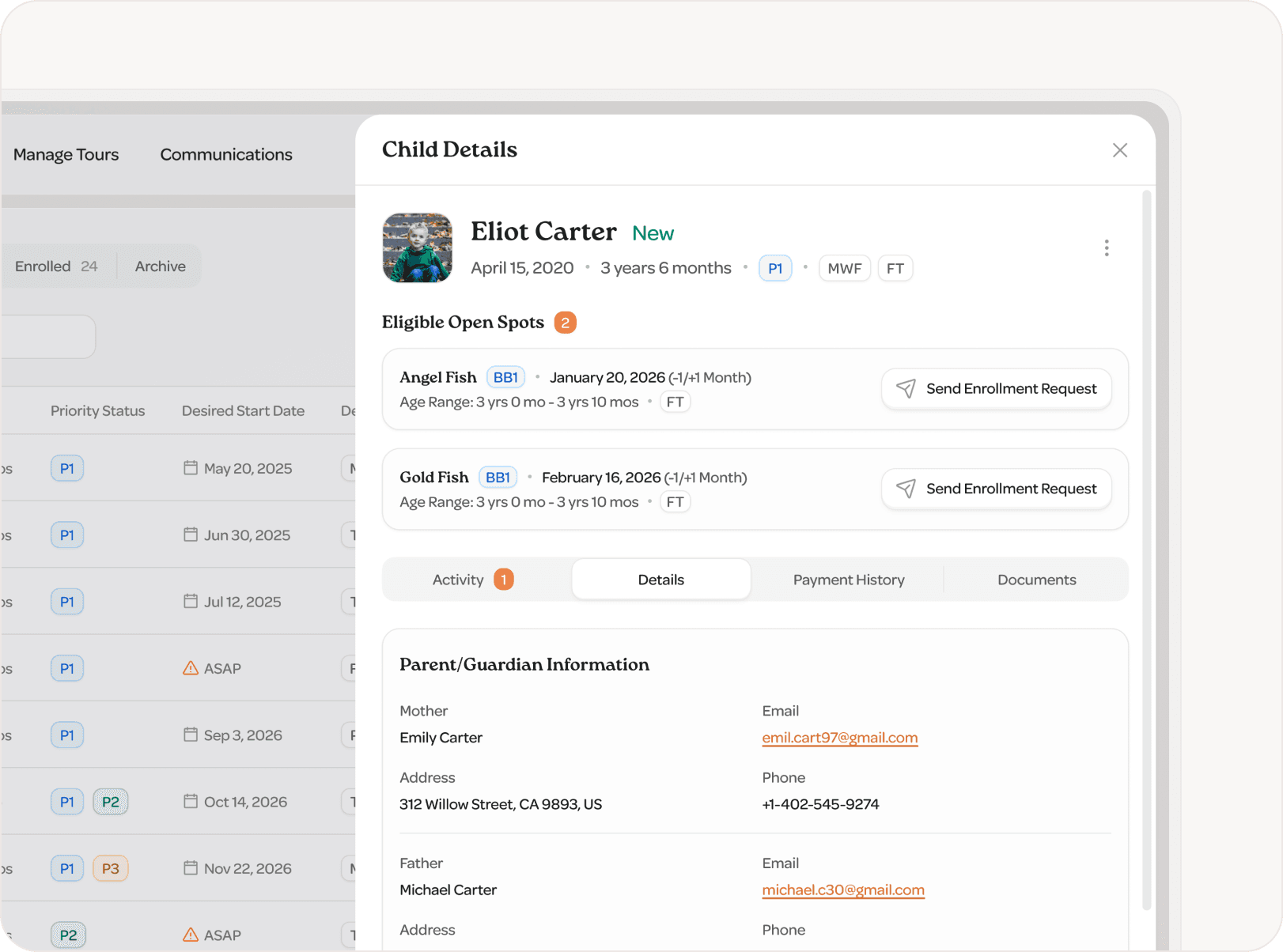Click the paper plane icon for Angel Fish

(x=906, y=388)
